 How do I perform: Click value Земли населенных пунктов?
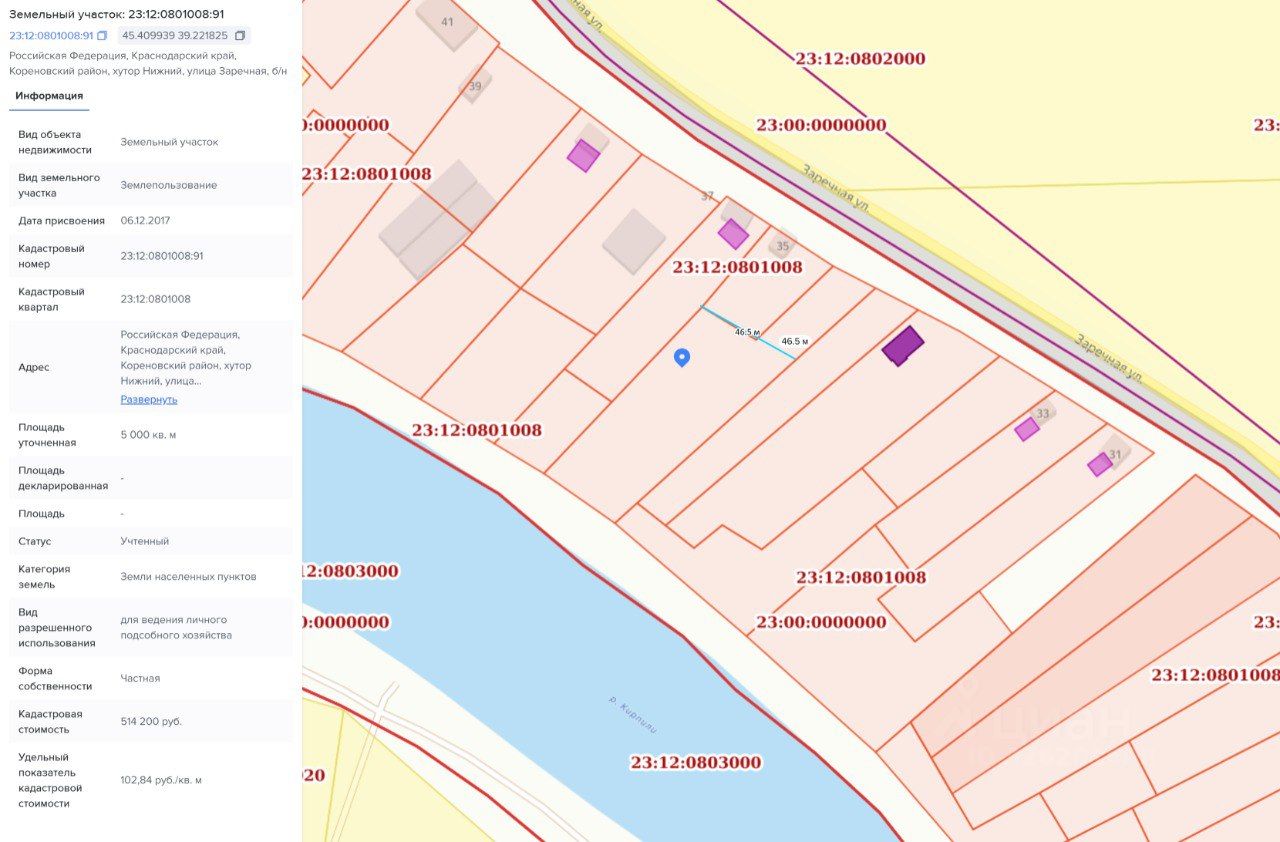pyautogui.click(x=189, y=576)
